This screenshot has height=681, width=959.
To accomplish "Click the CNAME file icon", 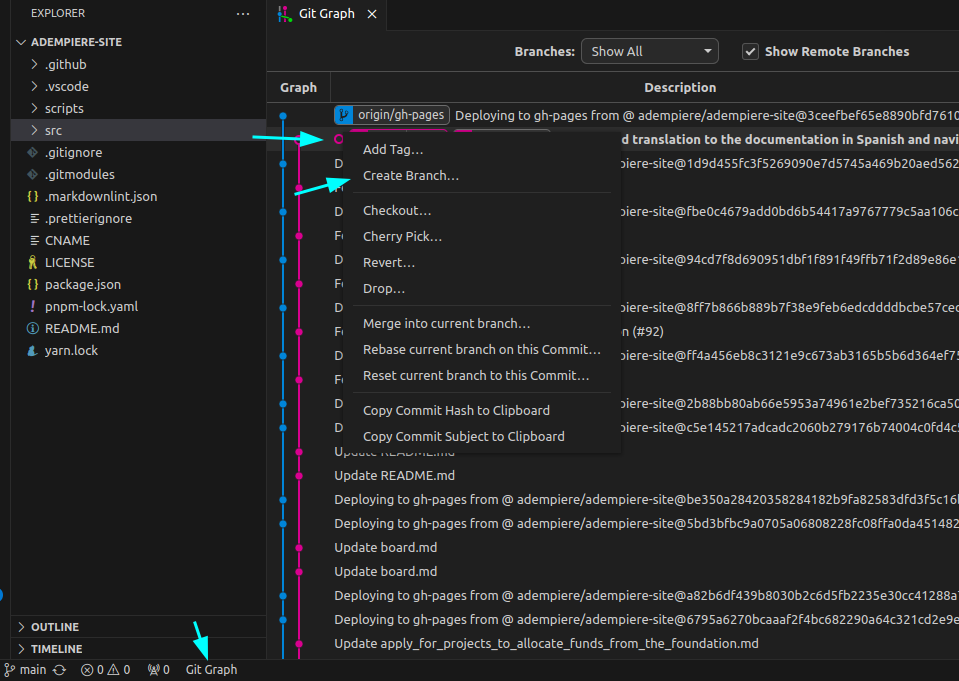I will coord(34,240).
